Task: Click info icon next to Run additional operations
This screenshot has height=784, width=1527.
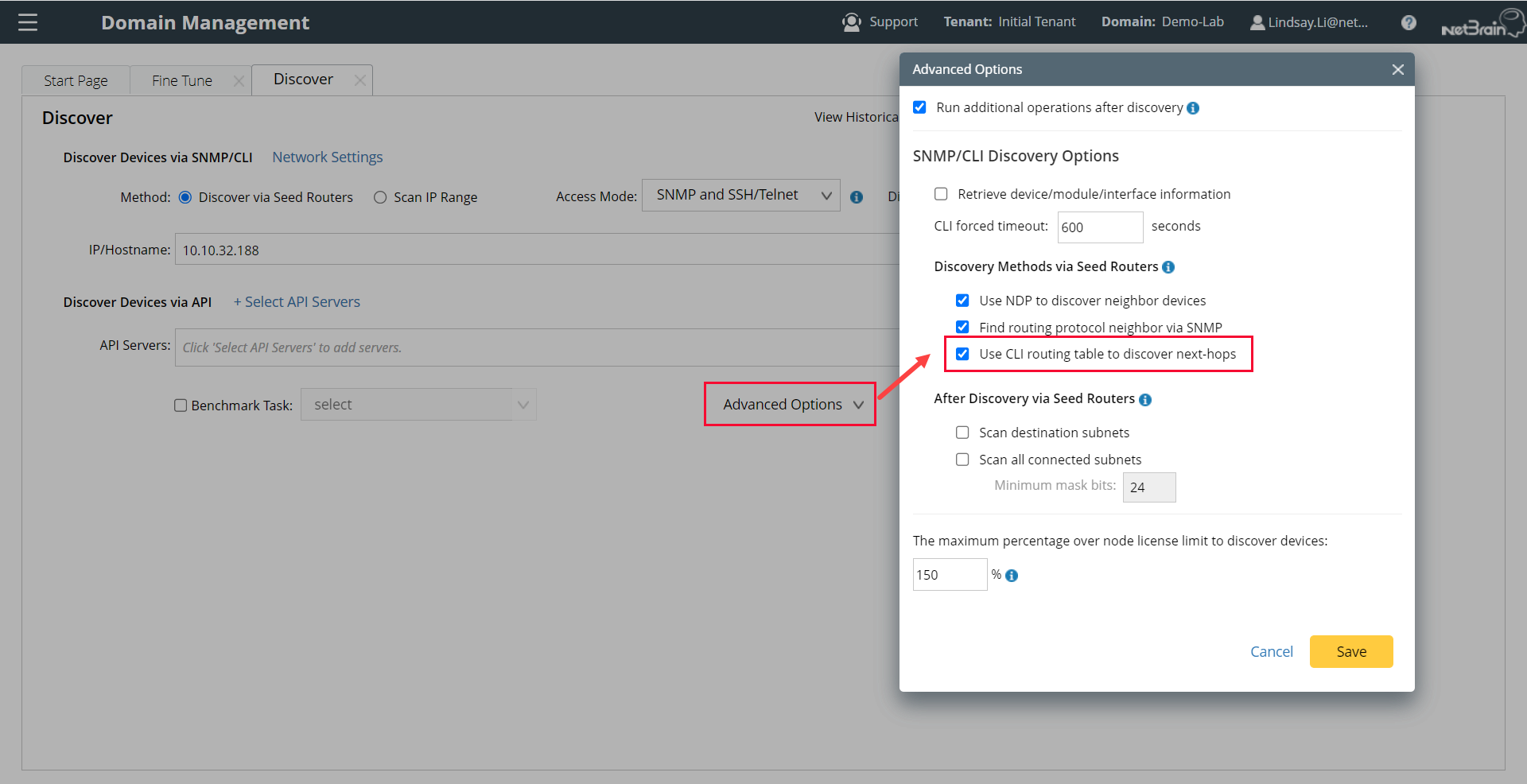Action: [x=1193, y=108]
